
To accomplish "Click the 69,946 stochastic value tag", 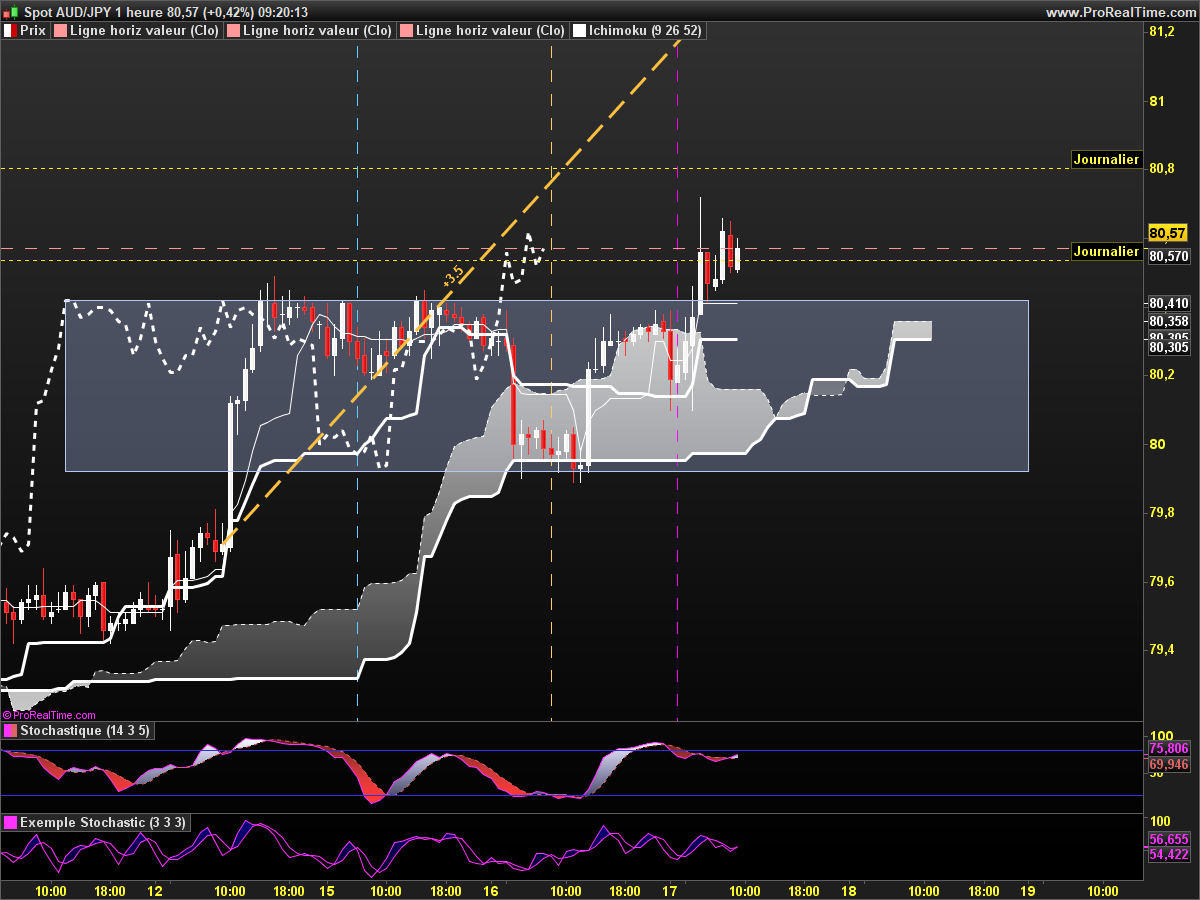I will coord(1169,764).
